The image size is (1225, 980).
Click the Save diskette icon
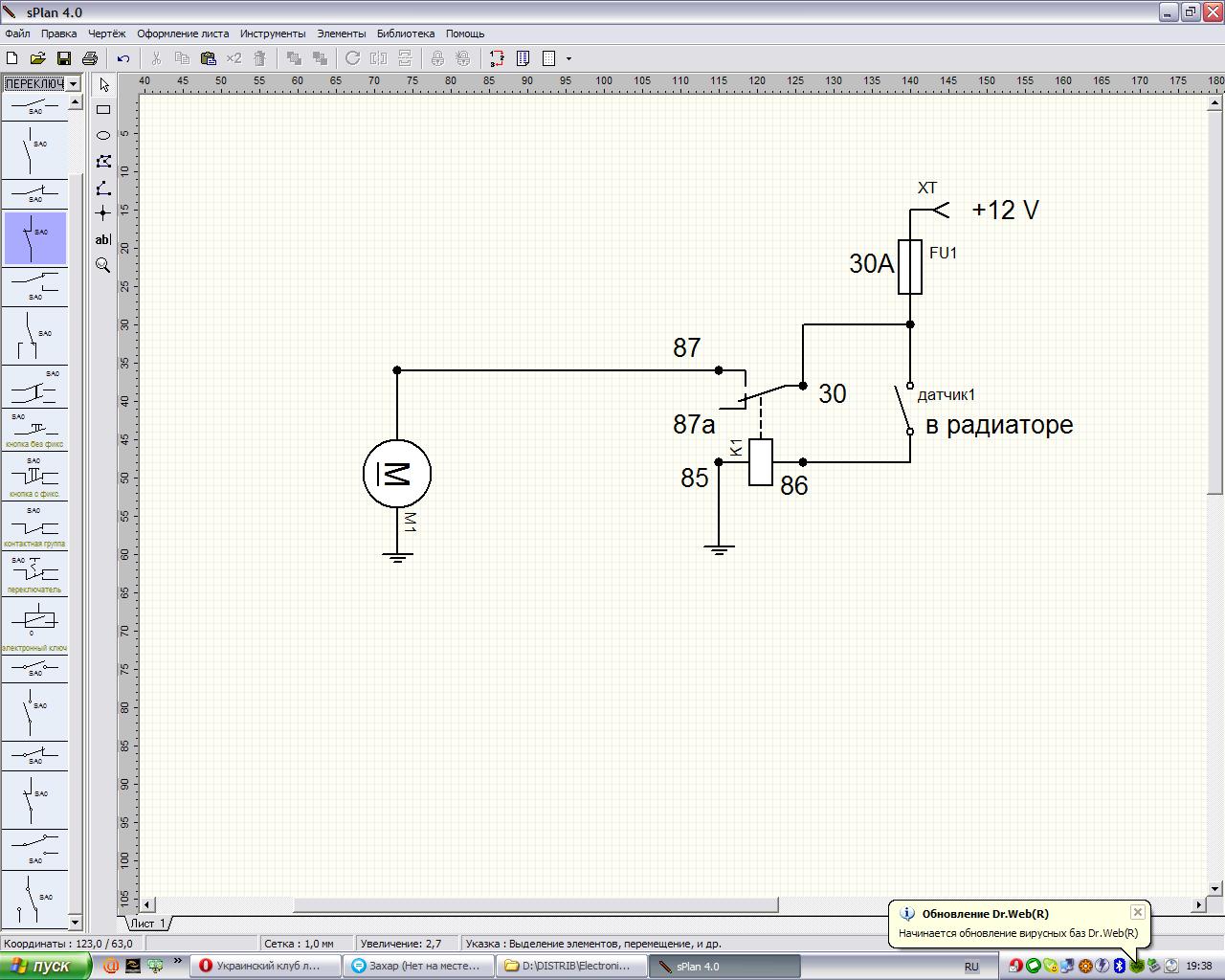64,58
